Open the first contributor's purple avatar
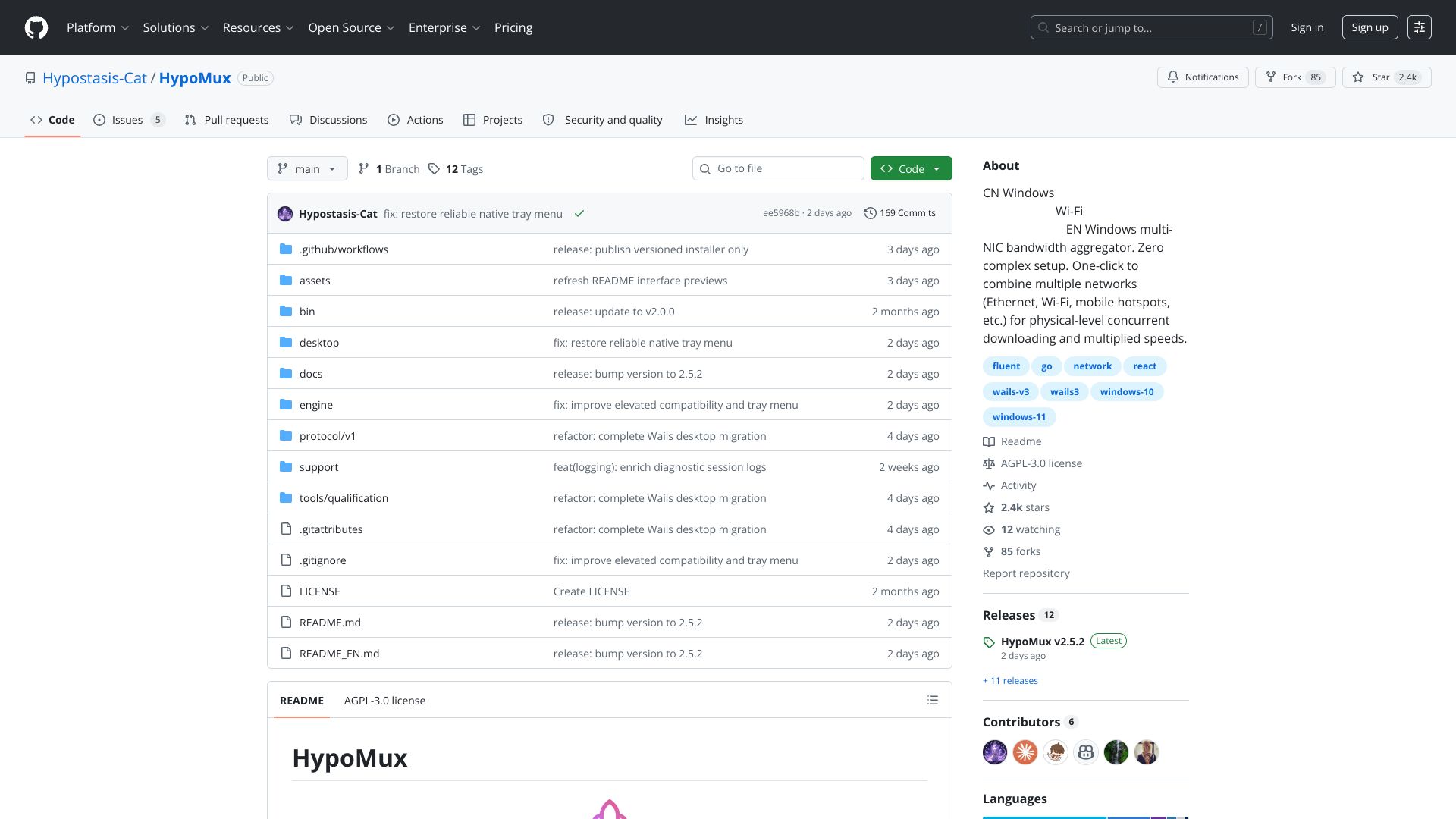This screenshot has width=1456, height=819. (995, 752)
